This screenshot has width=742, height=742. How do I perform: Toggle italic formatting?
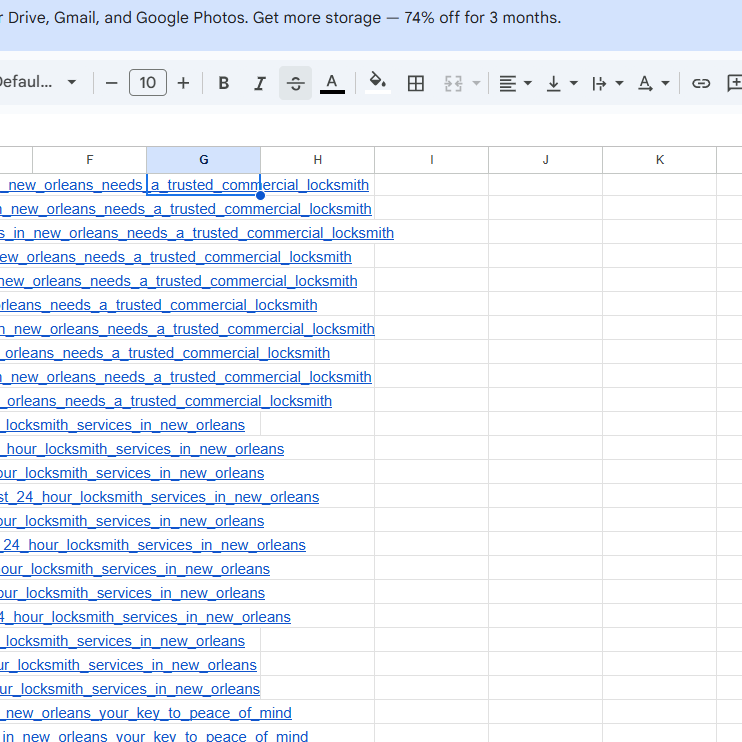coord(260,83)
